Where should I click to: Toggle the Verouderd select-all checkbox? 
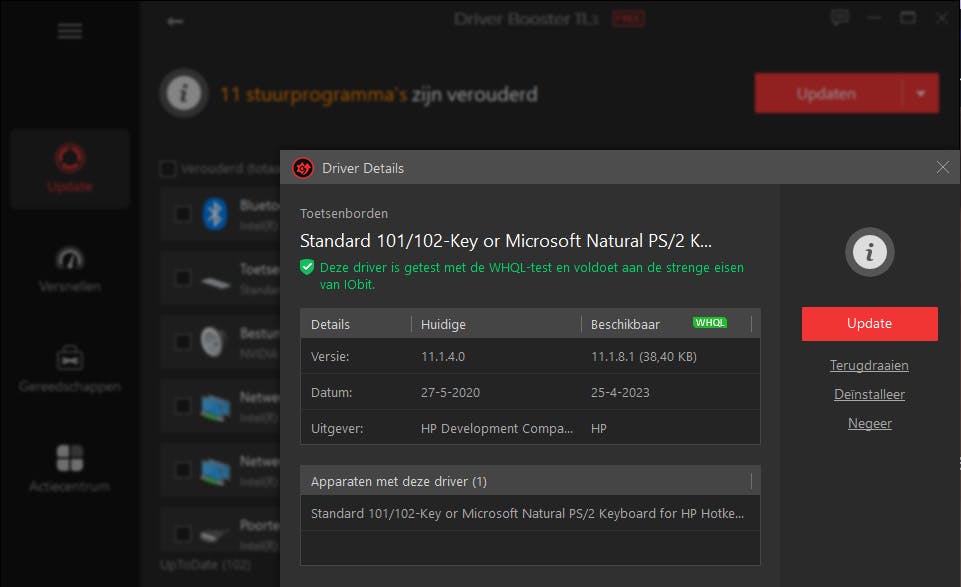(x=168, y=169)
